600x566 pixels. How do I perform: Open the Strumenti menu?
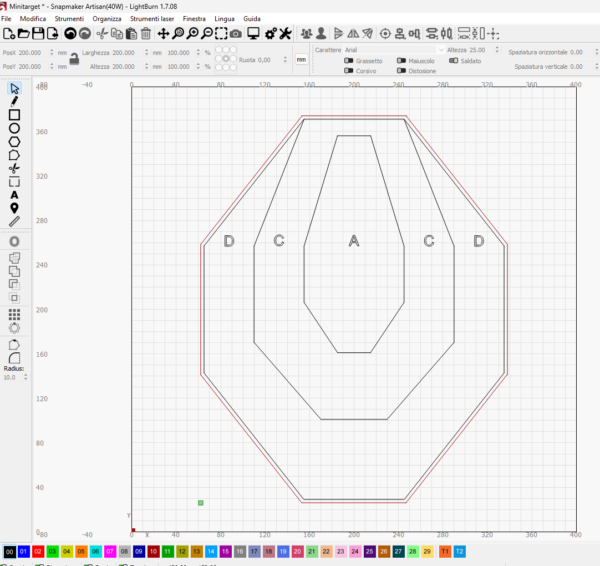(69, 19)
